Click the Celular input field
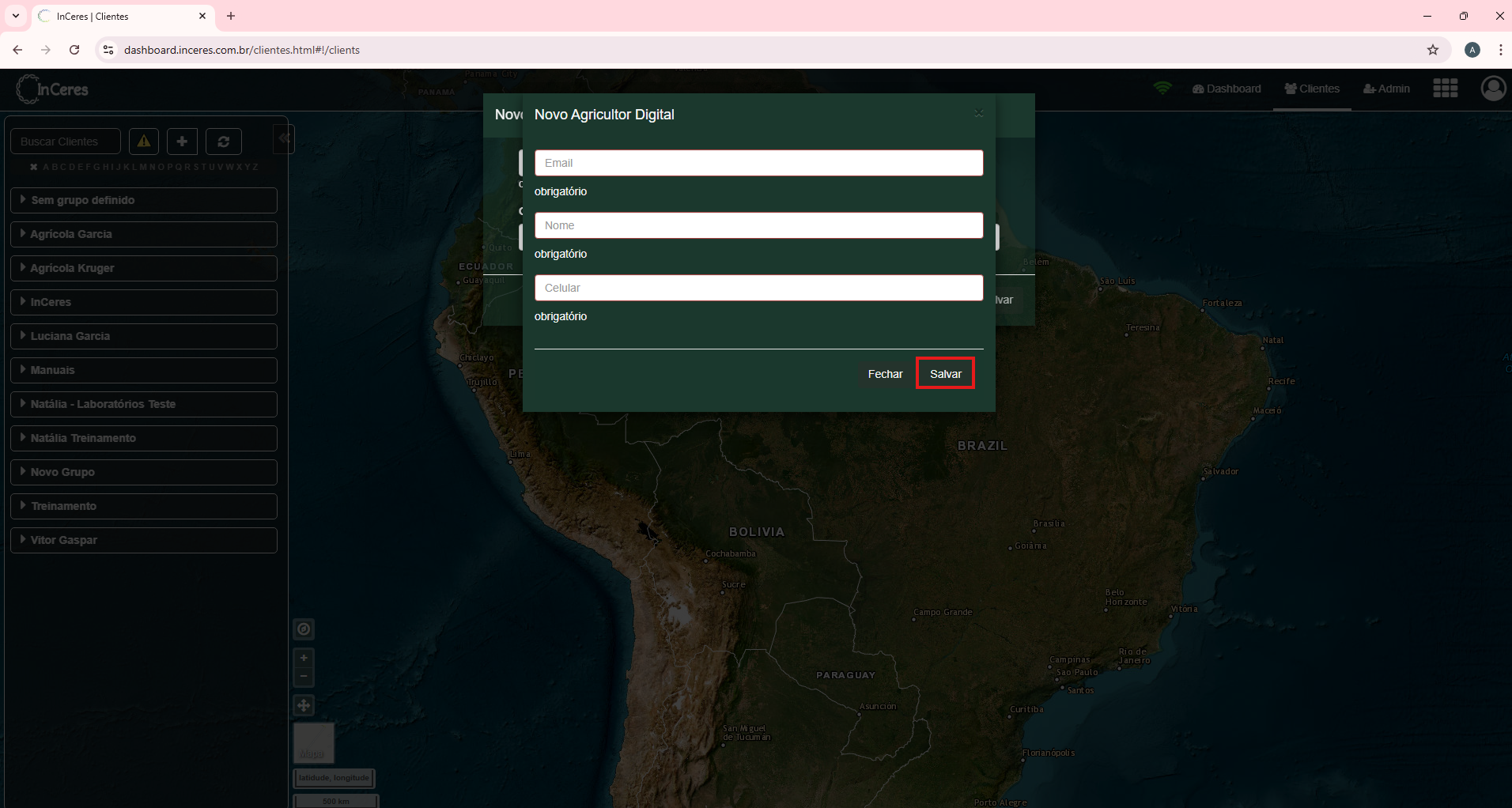 point(758,288)
